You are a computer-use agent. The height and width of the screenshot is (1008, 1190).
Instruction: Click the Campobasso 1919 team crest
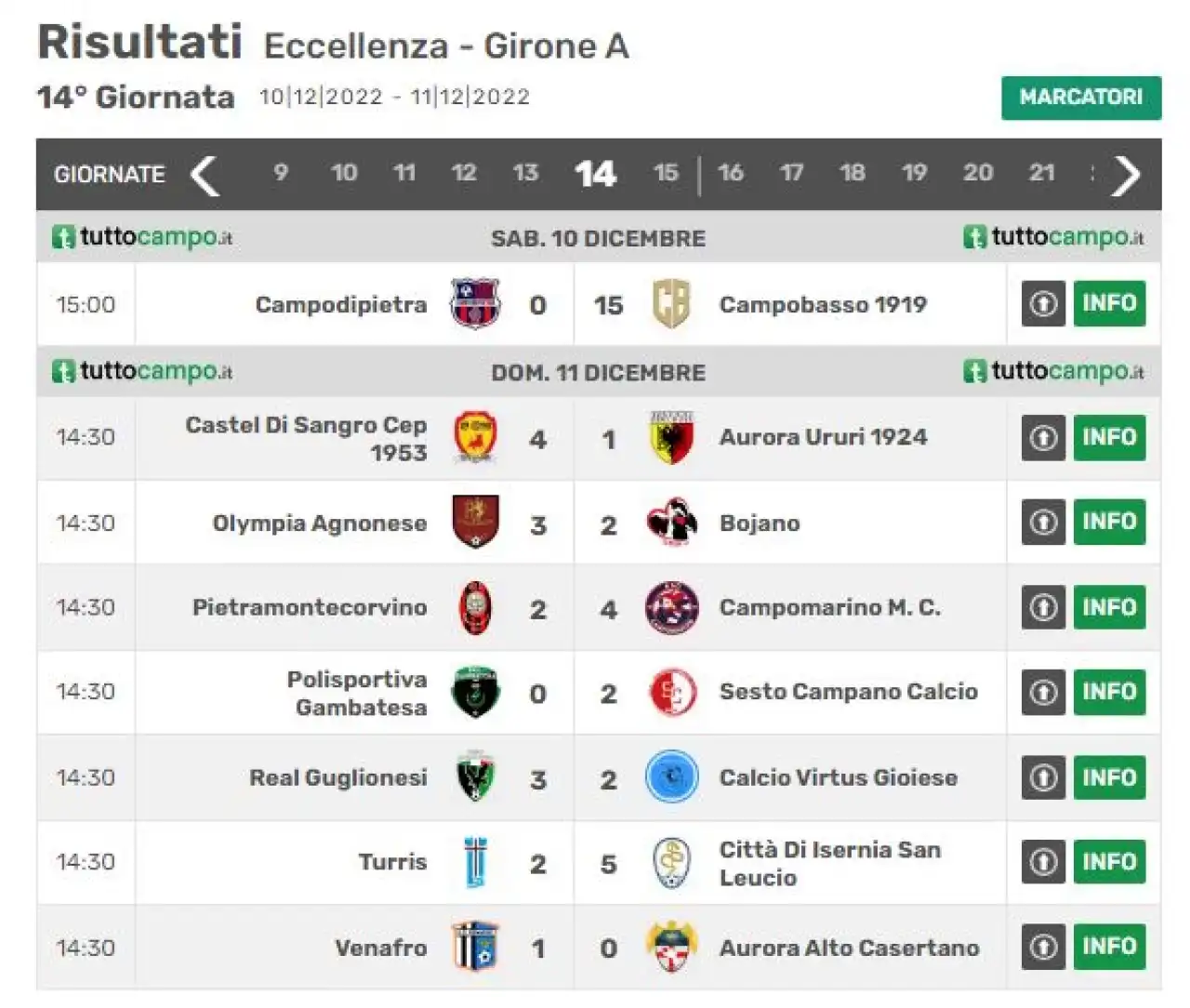pos(671,304)
